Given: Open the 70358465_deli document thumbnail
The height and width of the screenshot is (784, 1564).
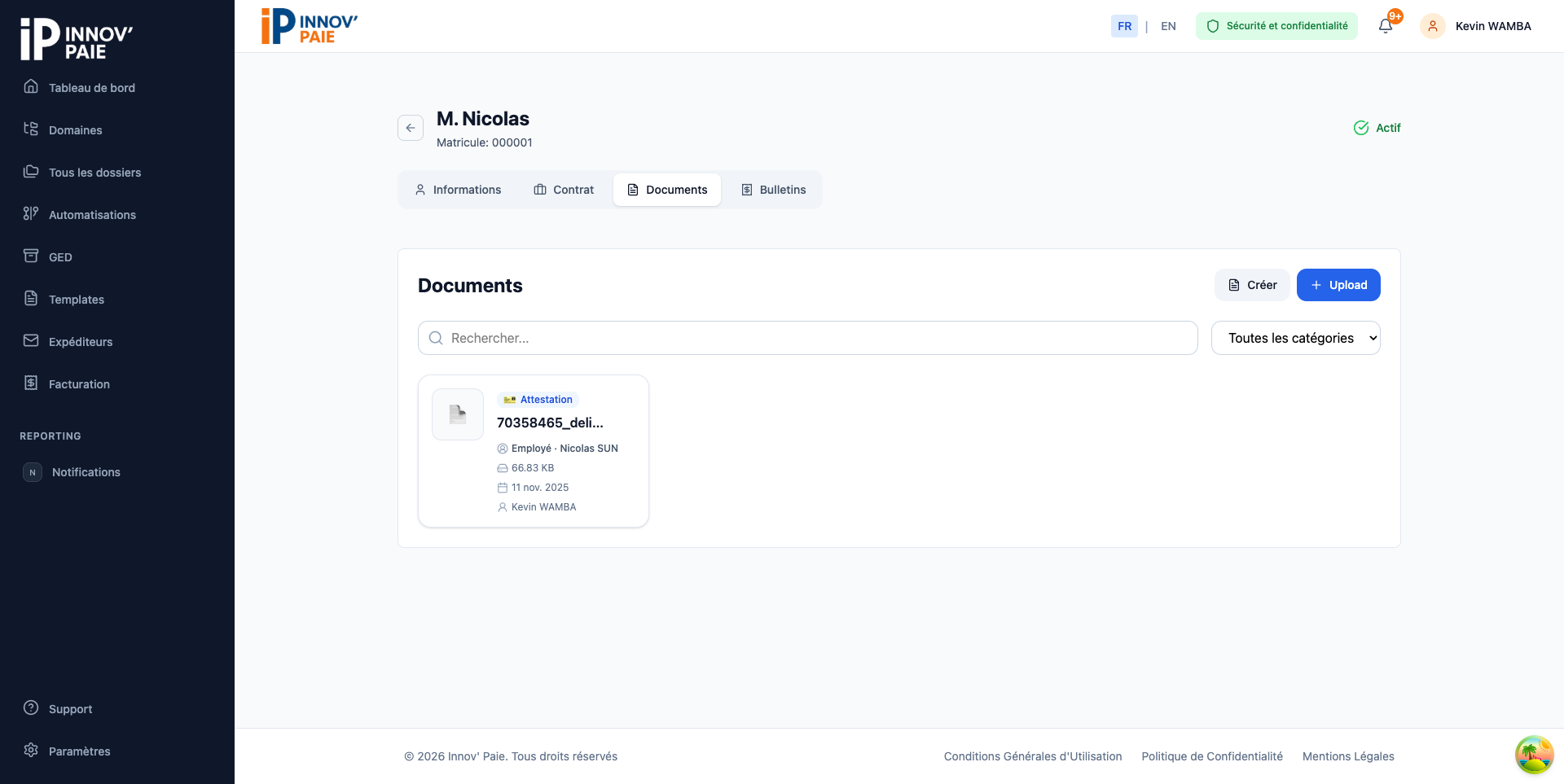Looking at the screenshot, I should tap(458, 414).
